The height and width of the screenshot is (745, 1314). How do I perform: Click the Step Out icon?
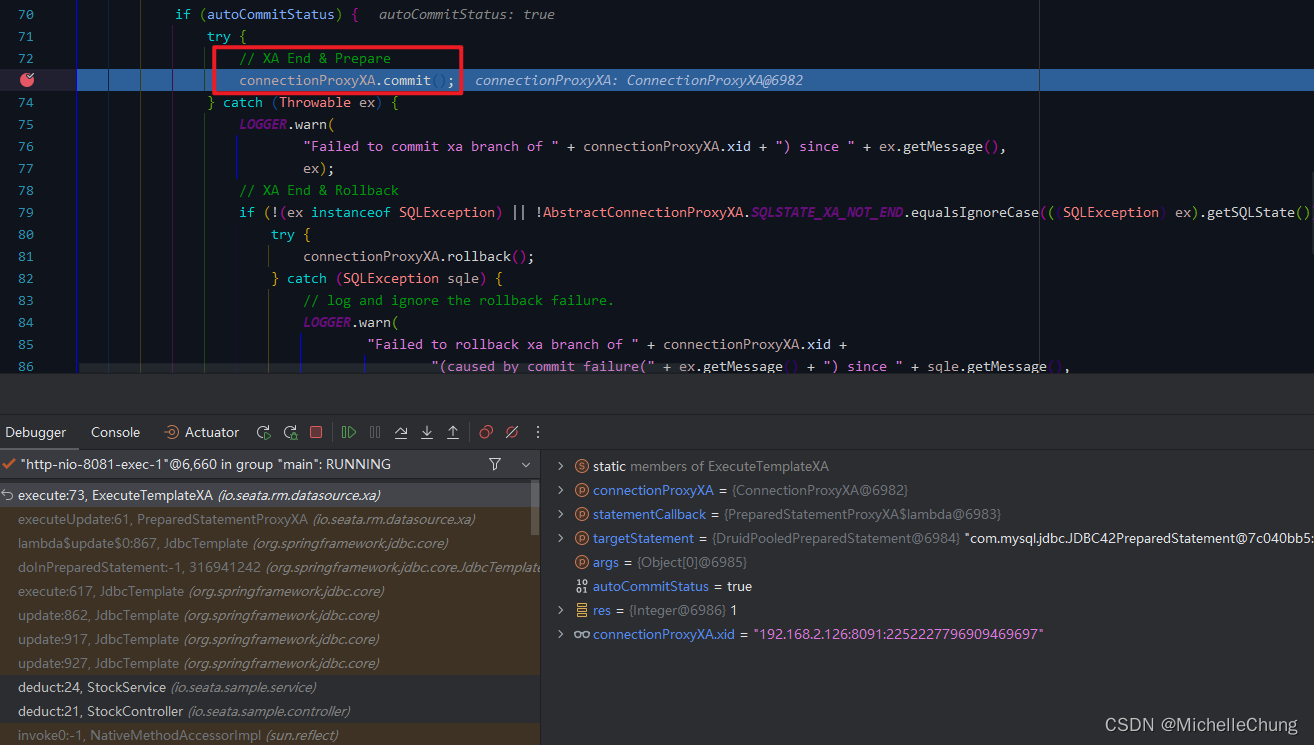coord(453,432)
